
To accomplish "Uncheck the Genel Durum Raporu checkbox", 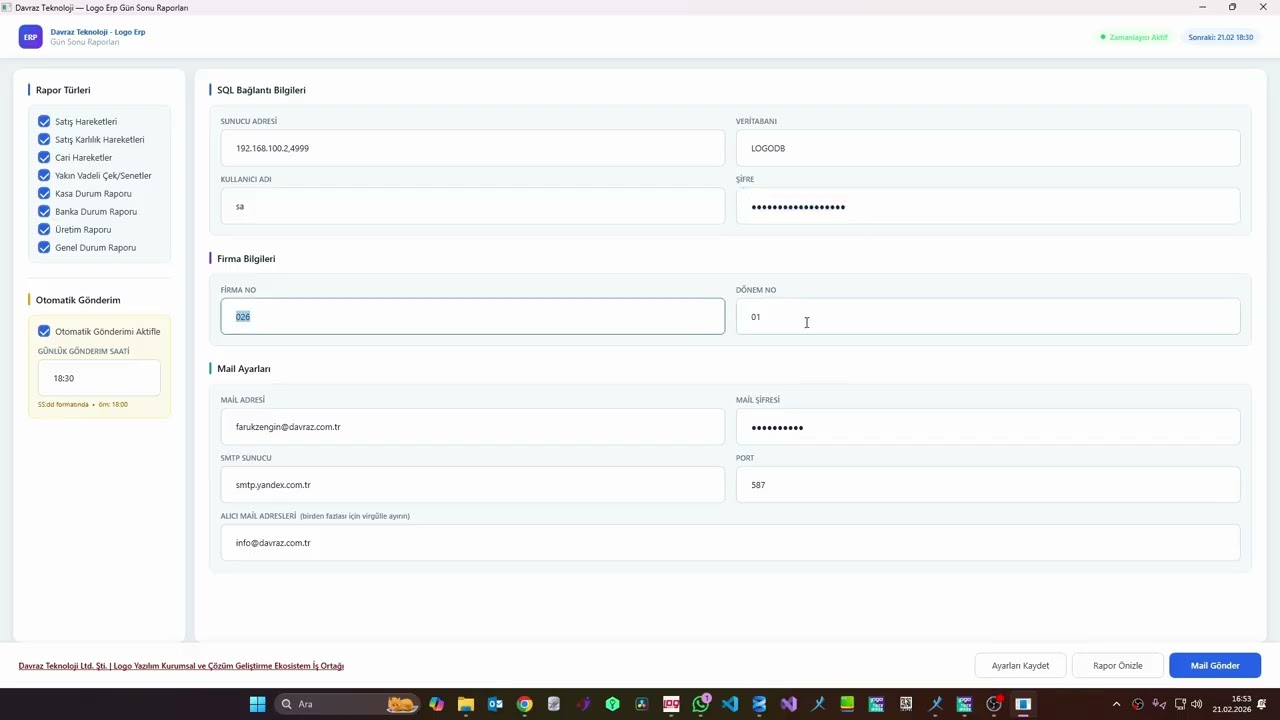I will [44, 248].
